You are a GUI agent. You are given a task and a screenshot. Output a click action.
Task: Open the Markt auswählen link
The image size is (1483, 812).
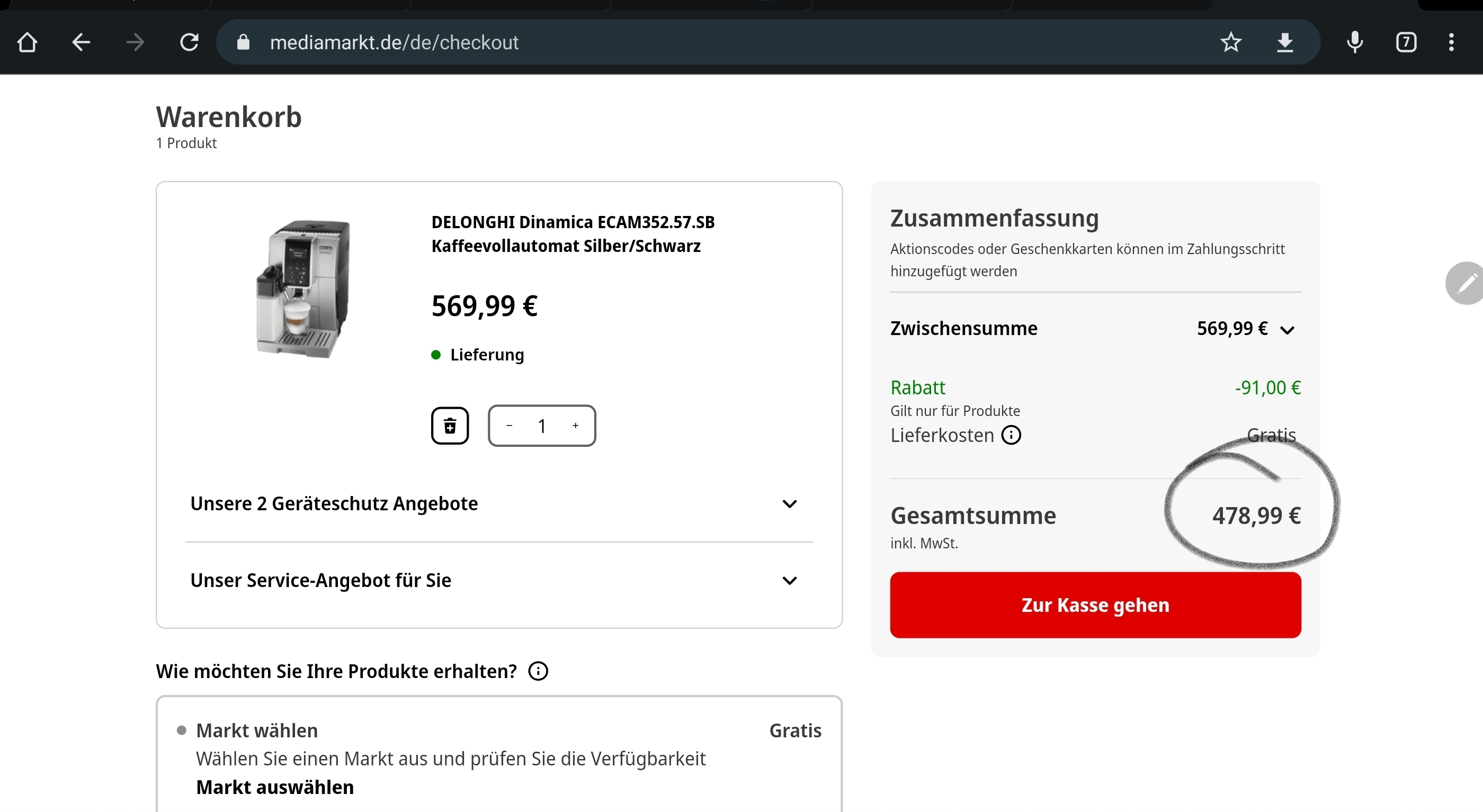[x=274, y=787]
